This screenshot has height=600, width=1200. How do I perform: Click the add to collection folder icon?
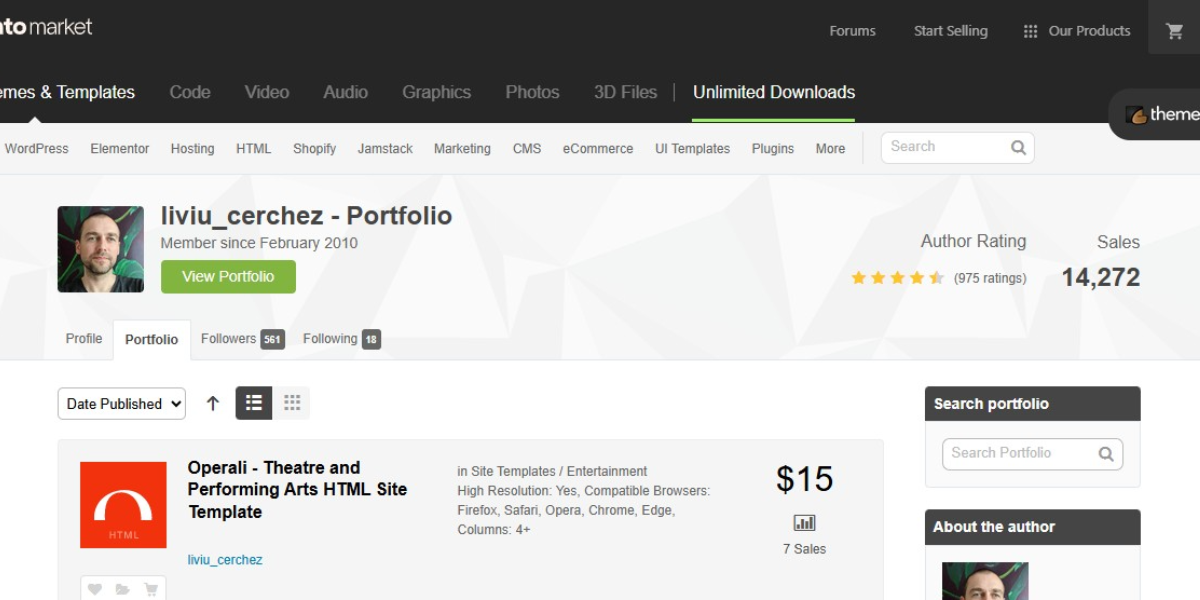click(123, 589)
